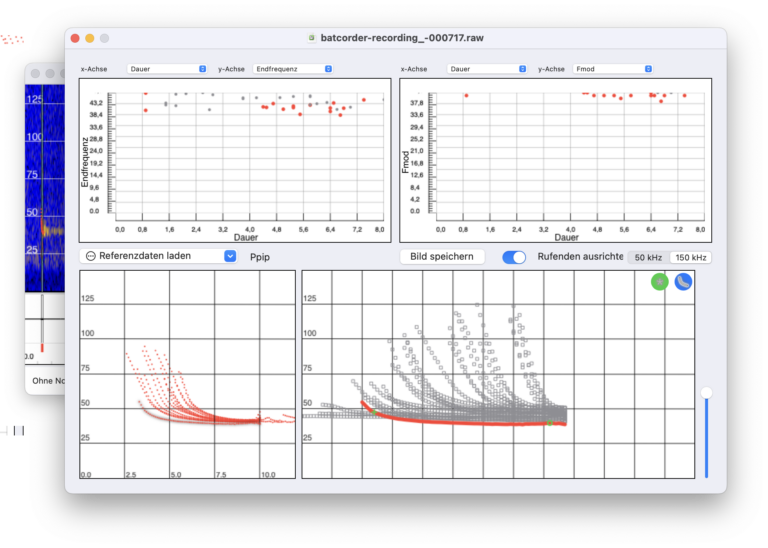Open right x-Achse Dauer dropdown

[x=487, y=69]
